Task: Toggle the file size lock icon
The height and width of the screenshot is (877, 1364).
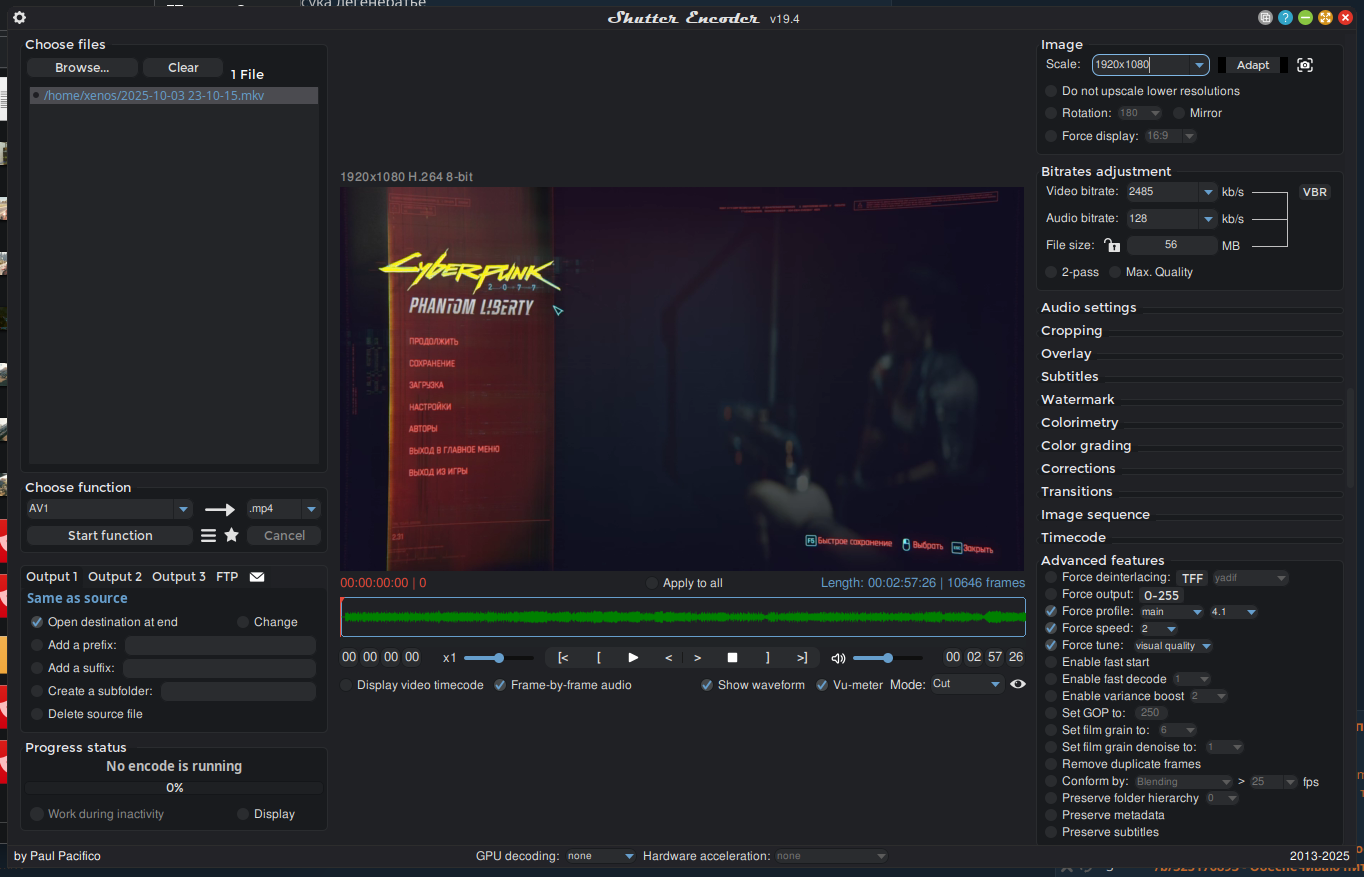Action: 1112,245
